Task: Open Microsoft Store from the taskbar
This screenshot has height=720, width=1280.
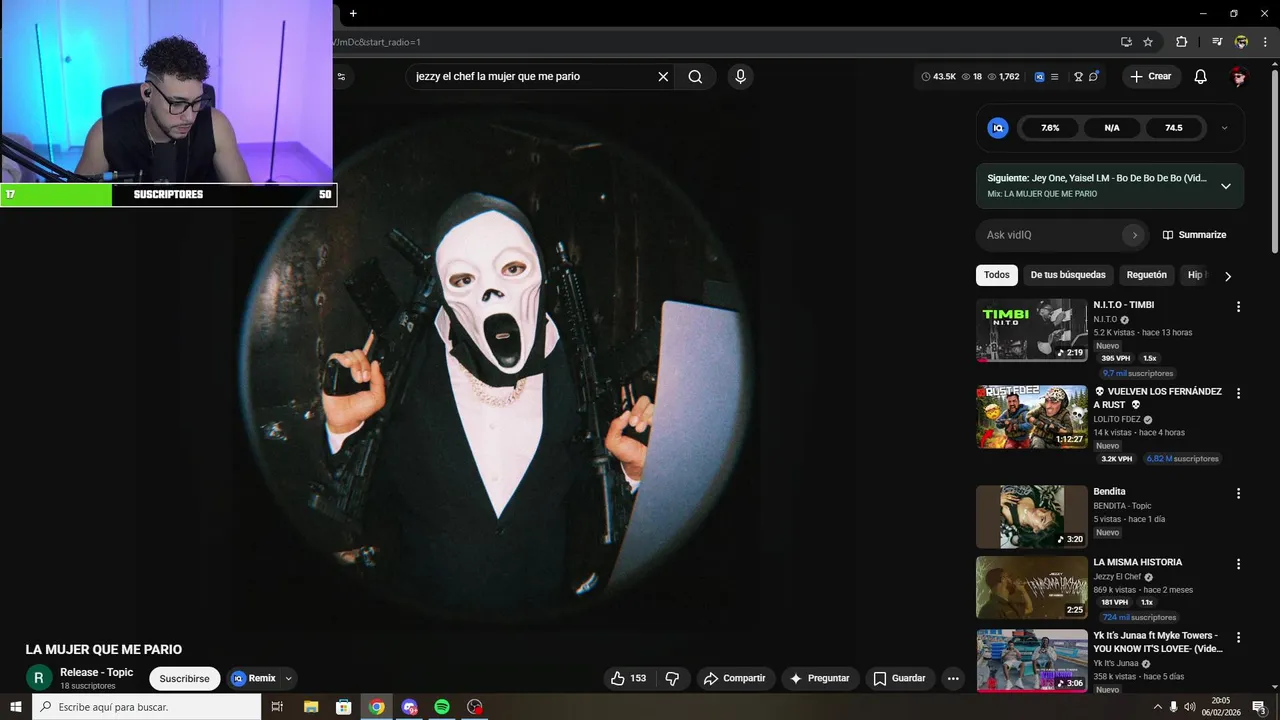Action: 344,707
